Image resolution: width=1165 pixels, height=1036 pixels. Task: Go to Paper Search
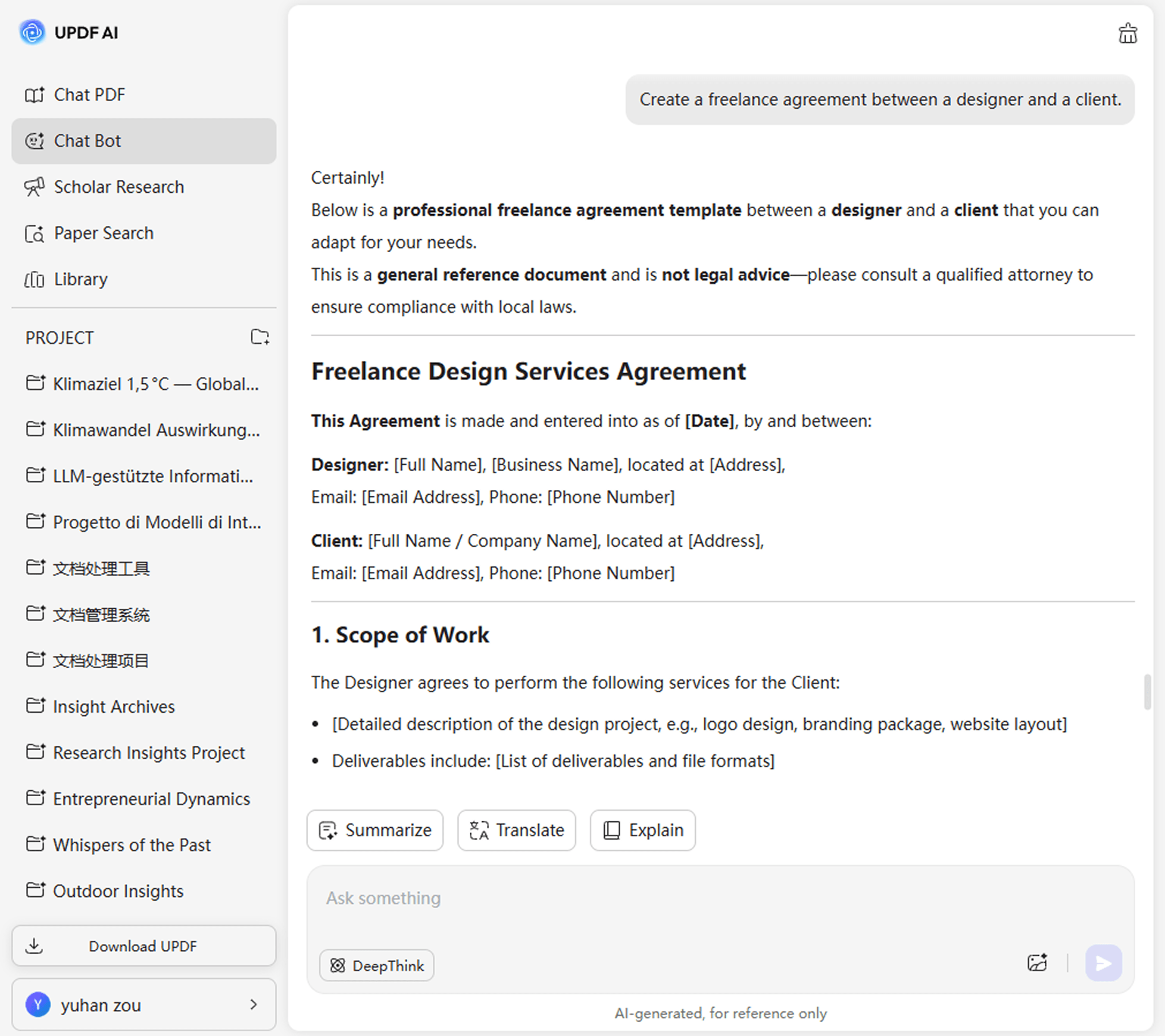tap(103, 233)
